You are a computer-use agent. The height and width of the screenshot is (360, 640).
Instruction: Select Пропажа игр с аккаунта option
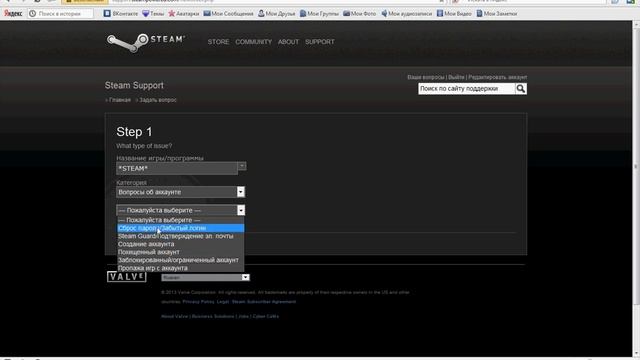click(180, 268)
